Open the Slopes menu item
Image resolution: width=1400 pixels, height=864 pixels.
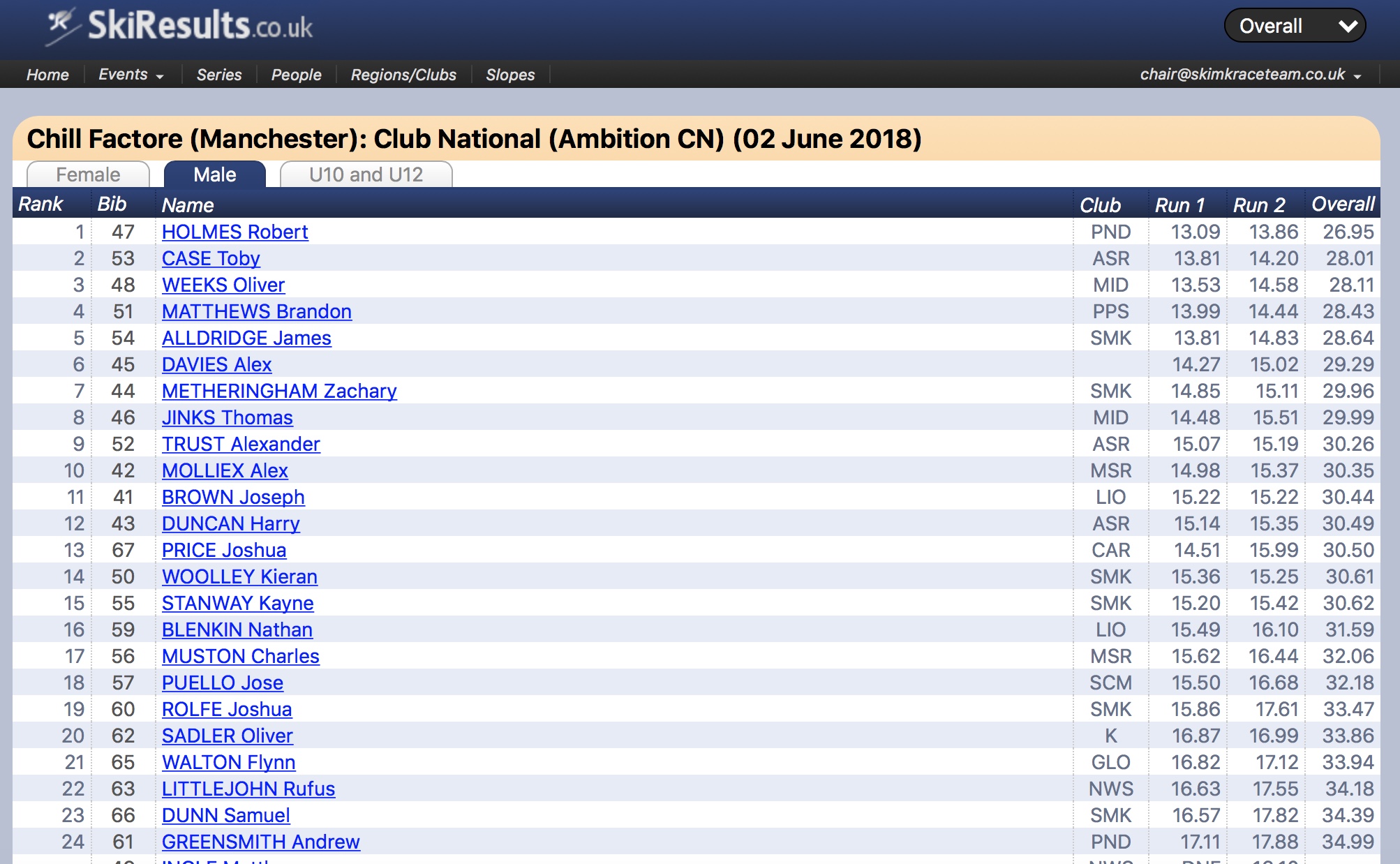click(510, 75)
